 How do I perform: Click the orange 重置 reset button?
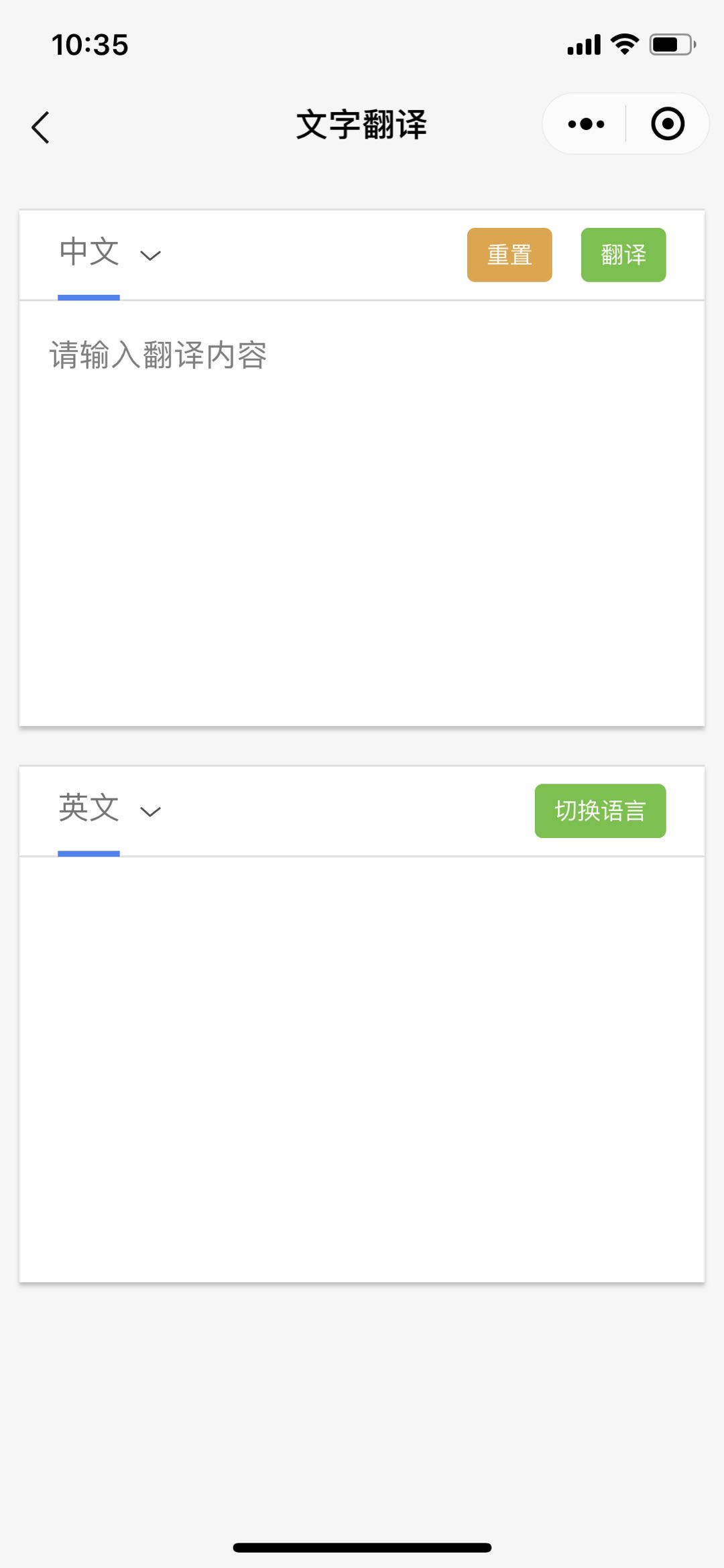509,255
